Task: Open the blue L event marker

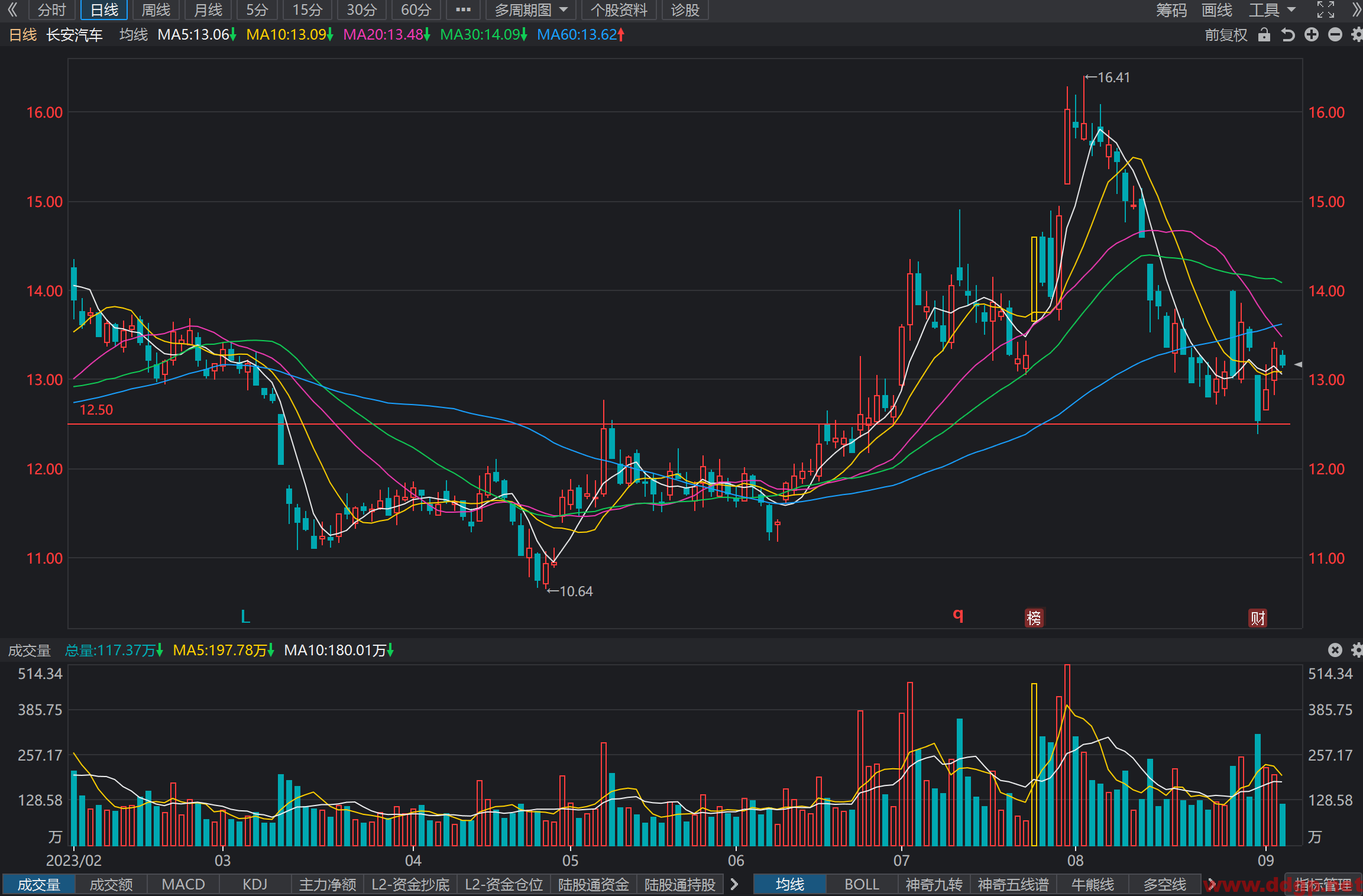Action: click(x=245, y=617)
